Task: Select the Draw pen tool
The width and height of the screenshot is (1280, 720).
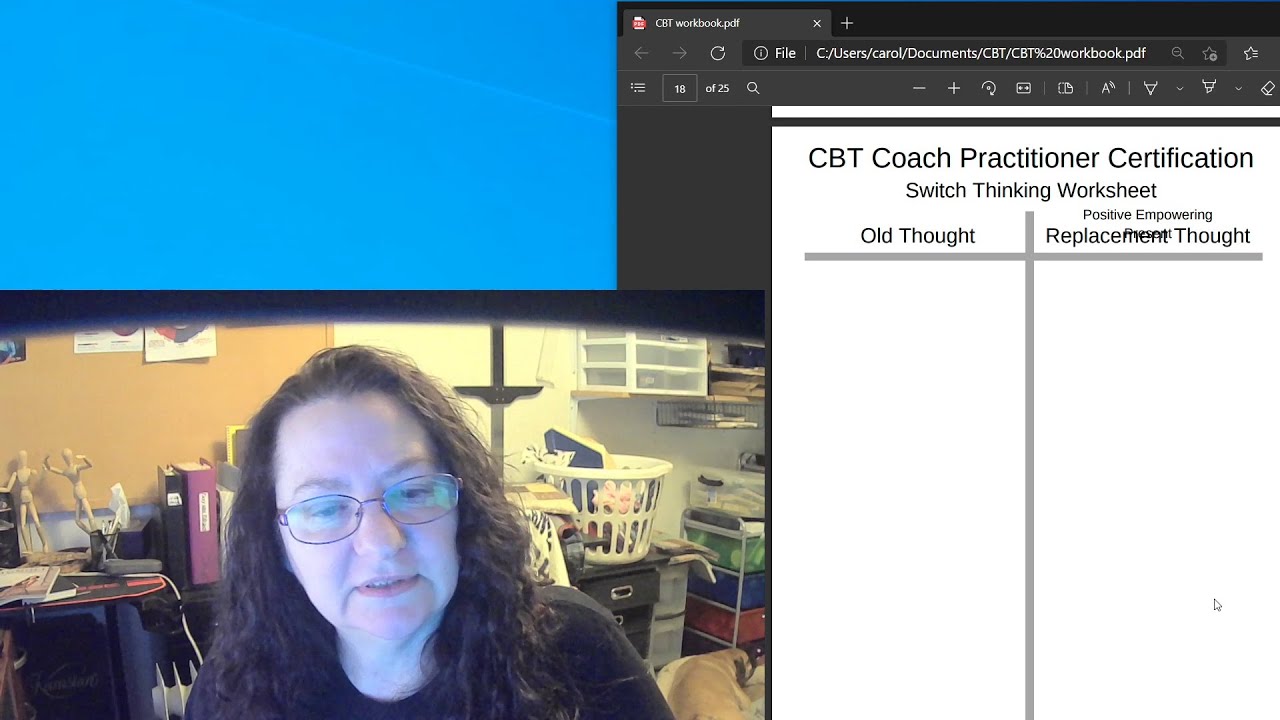Action: (x=1151, y=88)
